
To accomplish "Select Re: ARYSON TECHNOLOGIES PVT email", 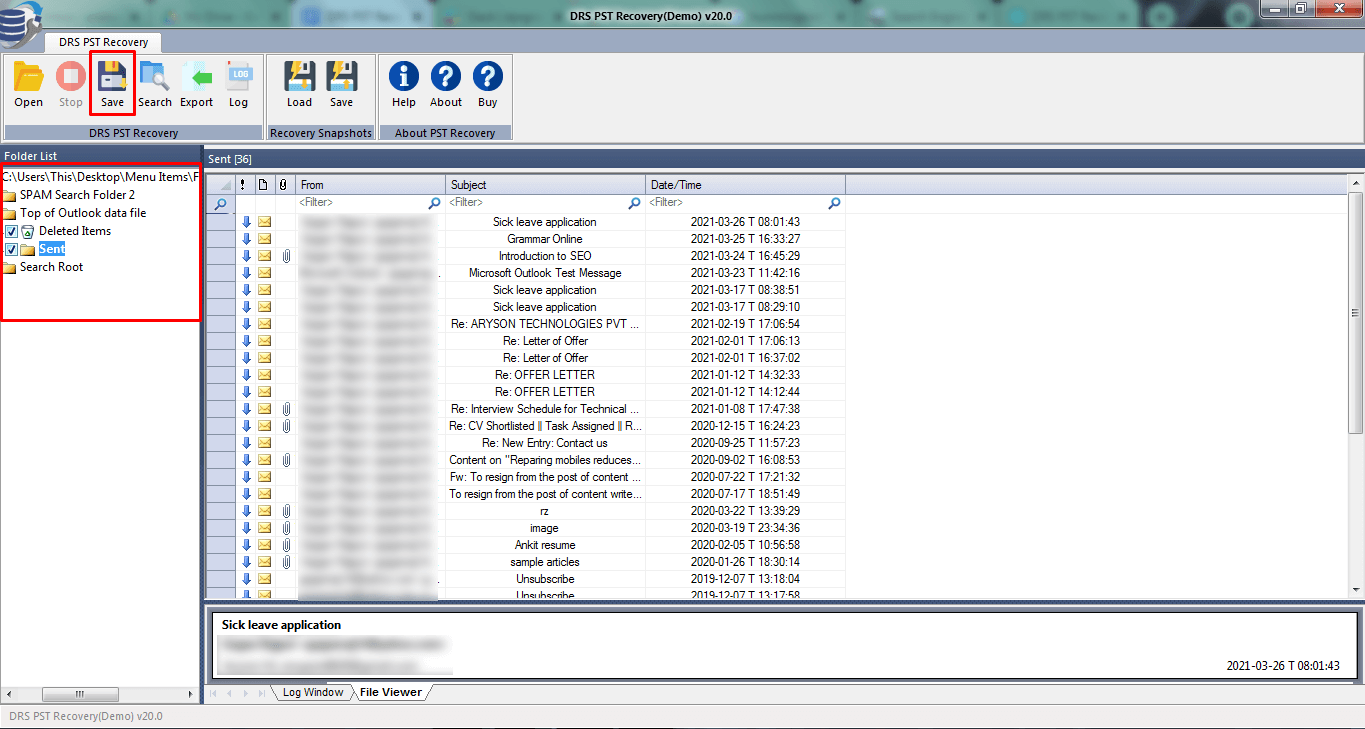I will [x=545, y=324].
